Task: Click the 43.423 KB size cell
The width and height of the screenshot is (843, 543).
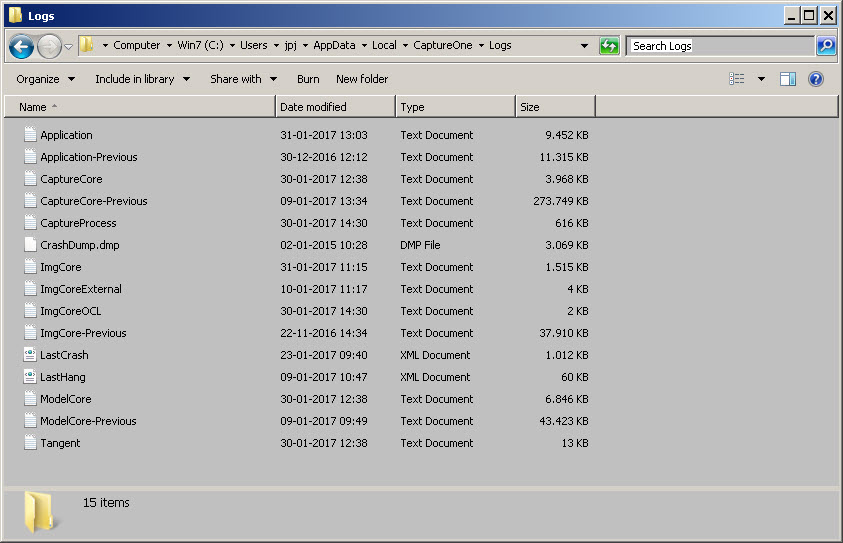Action: tap(564, 421)
